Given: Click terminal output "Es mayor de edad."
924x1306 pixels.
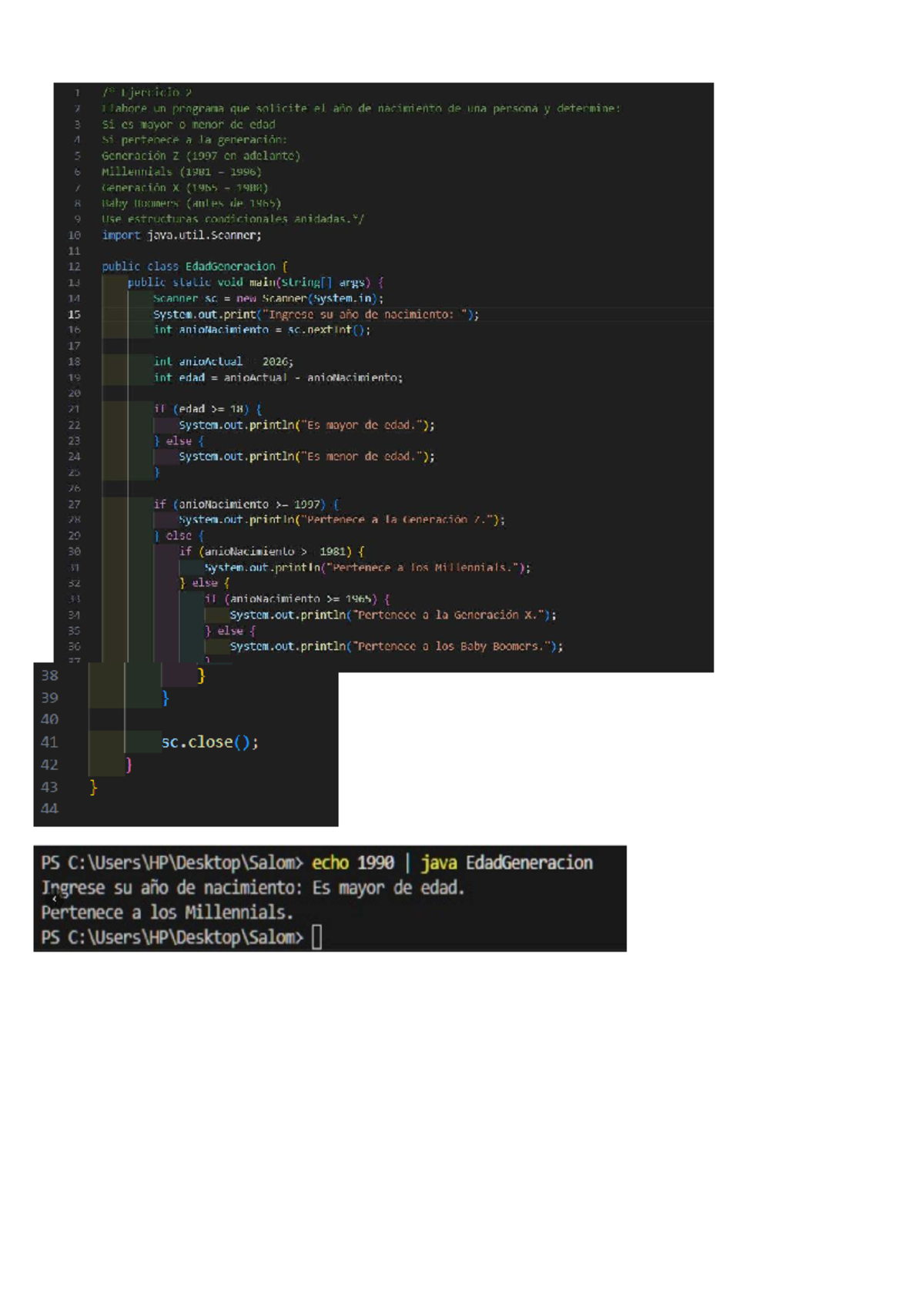Looking at the screenshot, I should tap(388, 888).
